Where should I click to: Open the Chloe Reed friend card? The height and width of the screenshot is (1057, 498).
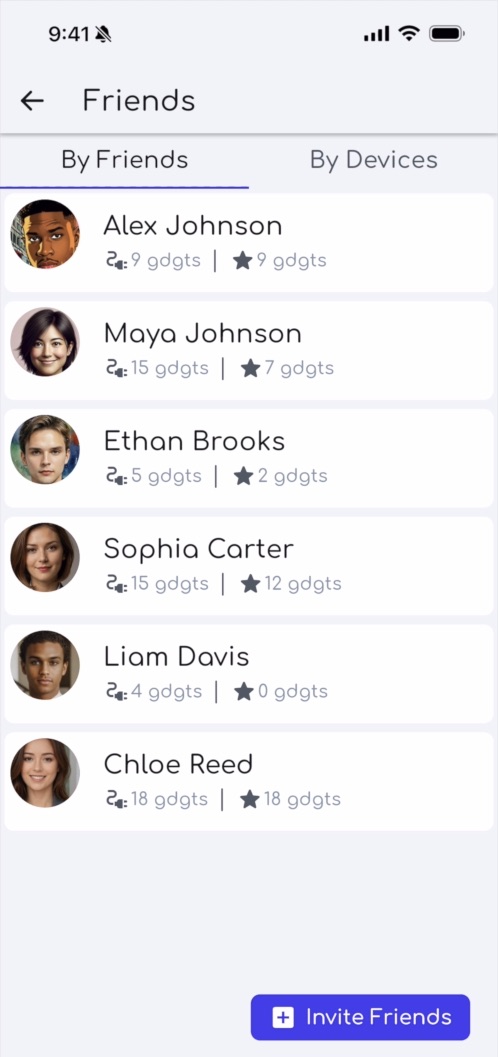click(x=249, y=781)
